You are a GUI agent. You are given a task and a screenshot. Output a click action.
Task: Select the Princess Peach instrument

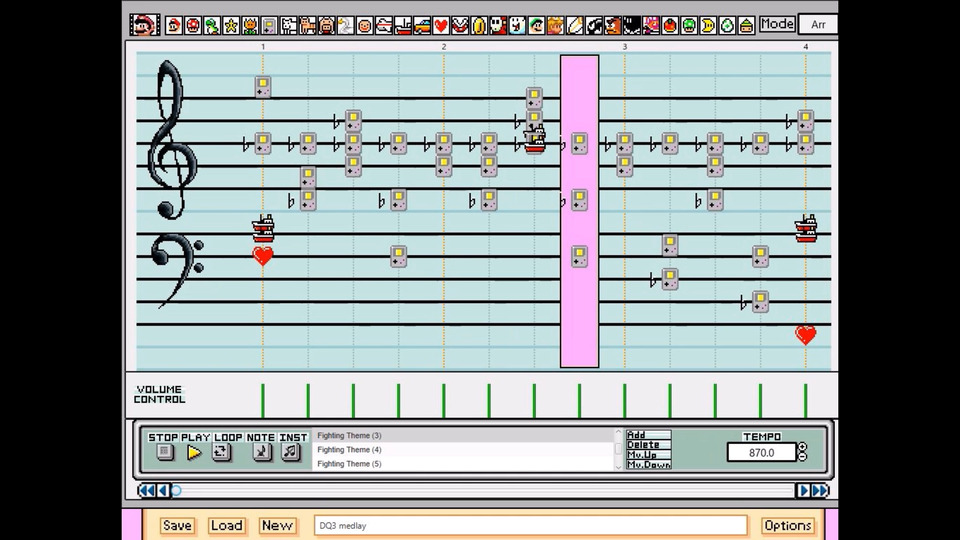coord(555,26)
